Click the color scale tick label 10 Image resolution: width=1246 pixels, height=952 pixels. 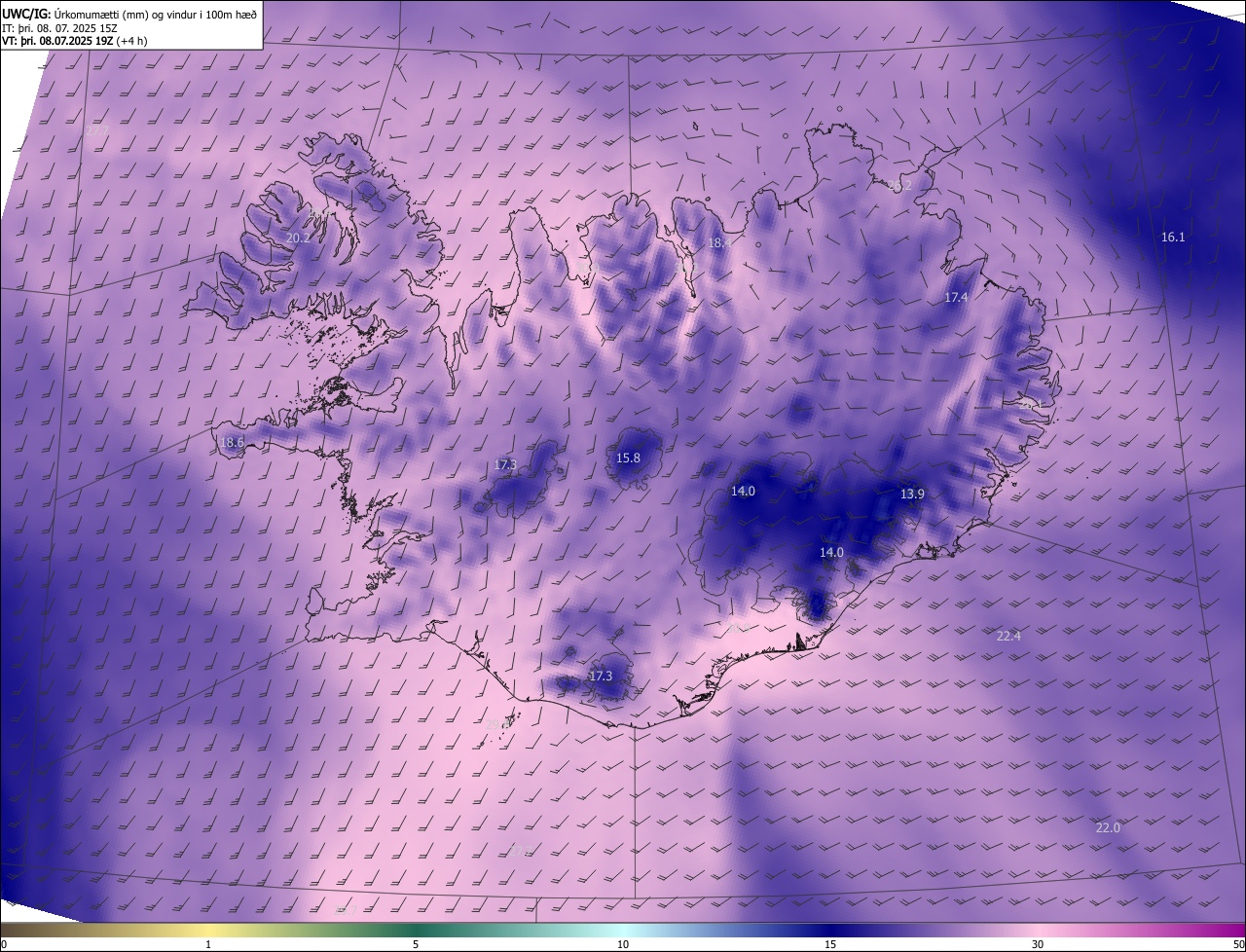[x=623, y=944]
